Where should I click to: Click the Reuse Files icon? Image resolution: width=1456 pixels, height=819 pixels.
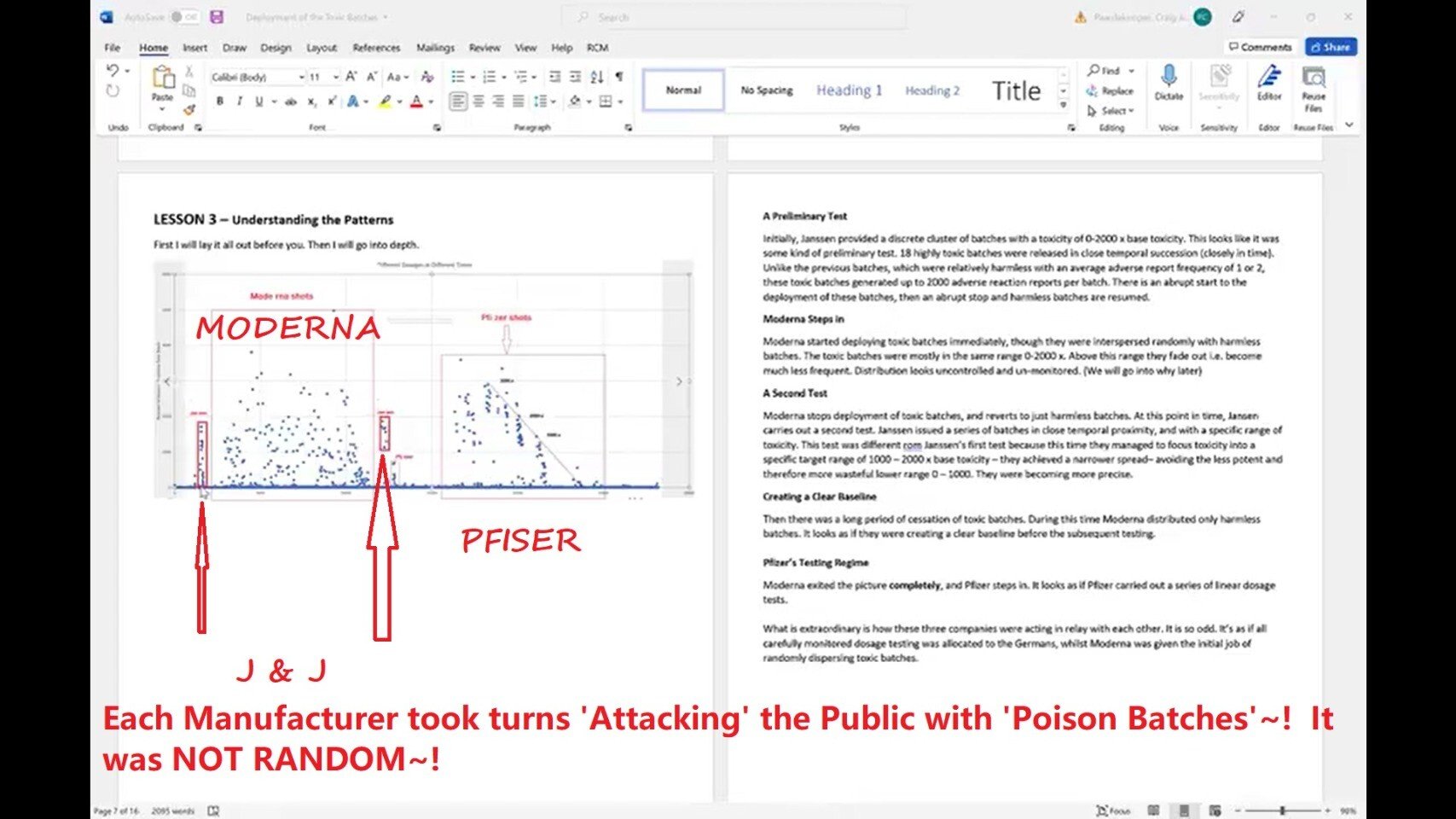coord(1314,78)
